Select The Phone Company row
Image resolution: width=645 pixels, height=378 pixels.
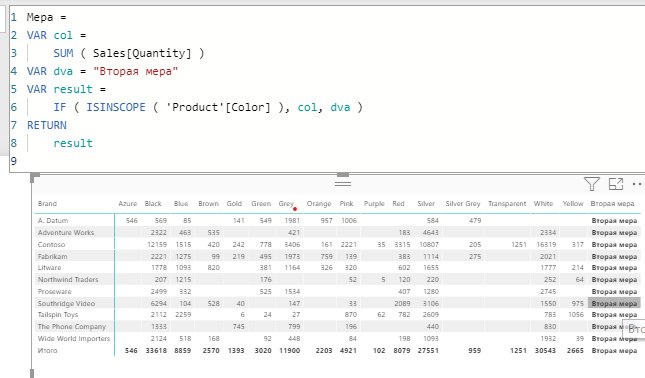point(72,327)
